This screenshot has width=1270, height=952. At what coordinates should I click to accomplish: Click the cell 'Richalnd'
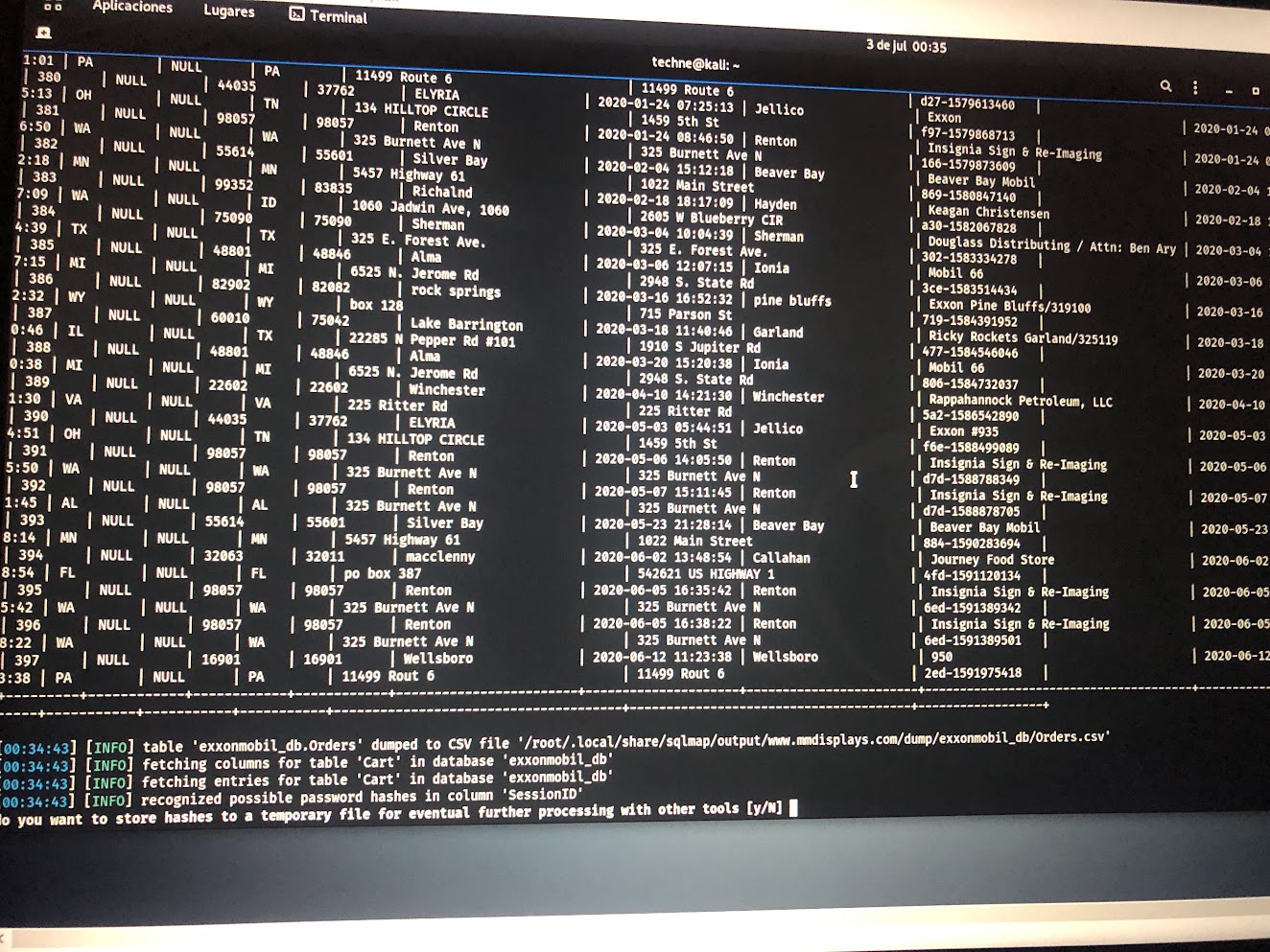click(442, 192)
